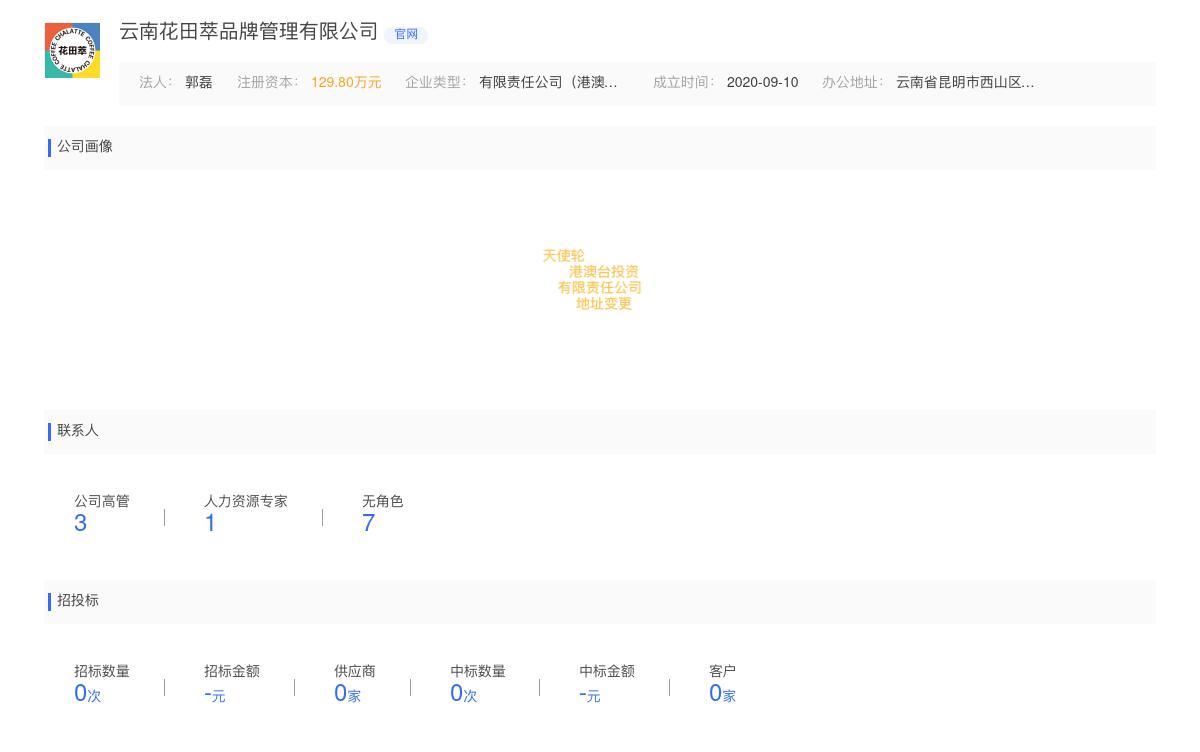Select the 港澳台投资 tag in word cloud
Image resolution: width=1200 pixels, height=752 pixels.
(603, 272)
